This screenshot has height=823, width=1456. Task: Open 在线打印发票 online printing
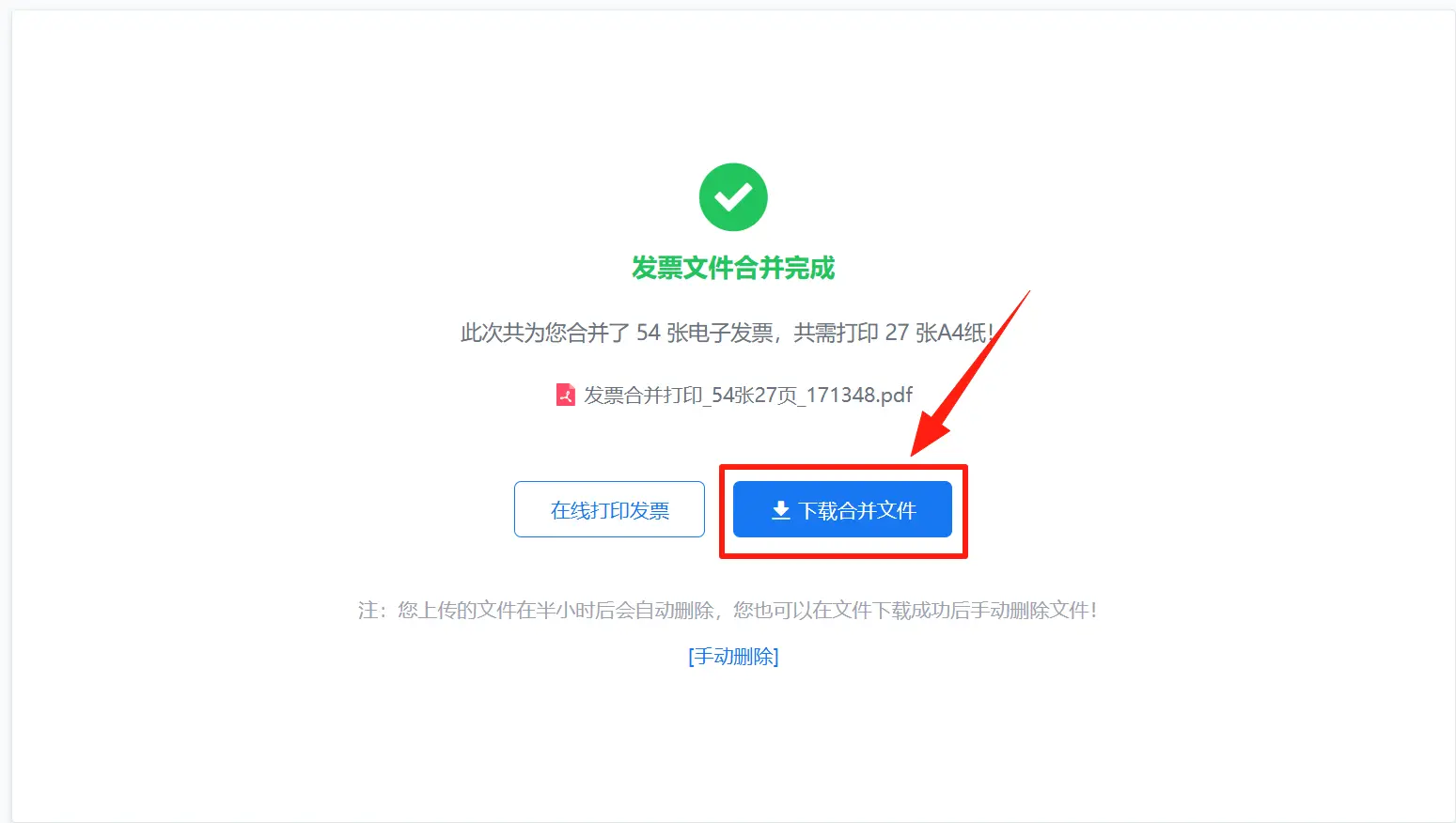609,509
